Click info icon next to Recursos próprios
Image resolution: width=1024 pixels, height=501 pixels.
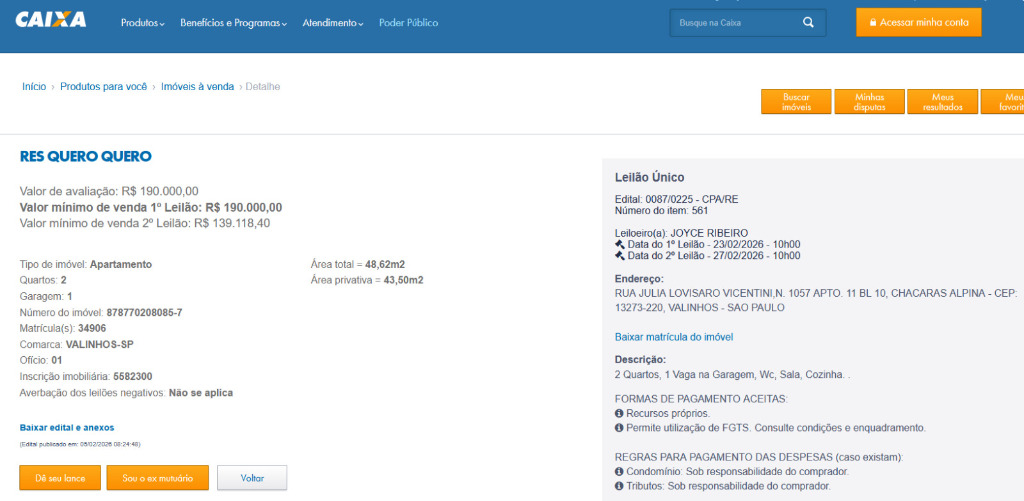(619, 413)
